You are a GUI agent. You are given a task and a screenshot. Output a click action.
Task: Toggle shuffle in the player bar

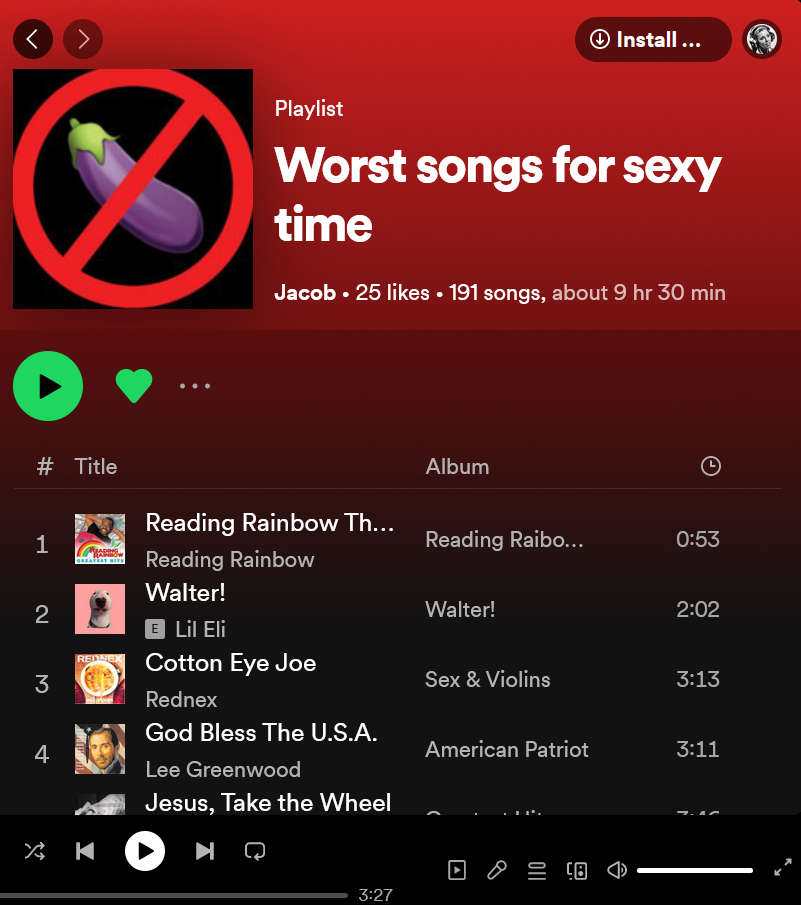coord(35,851)
